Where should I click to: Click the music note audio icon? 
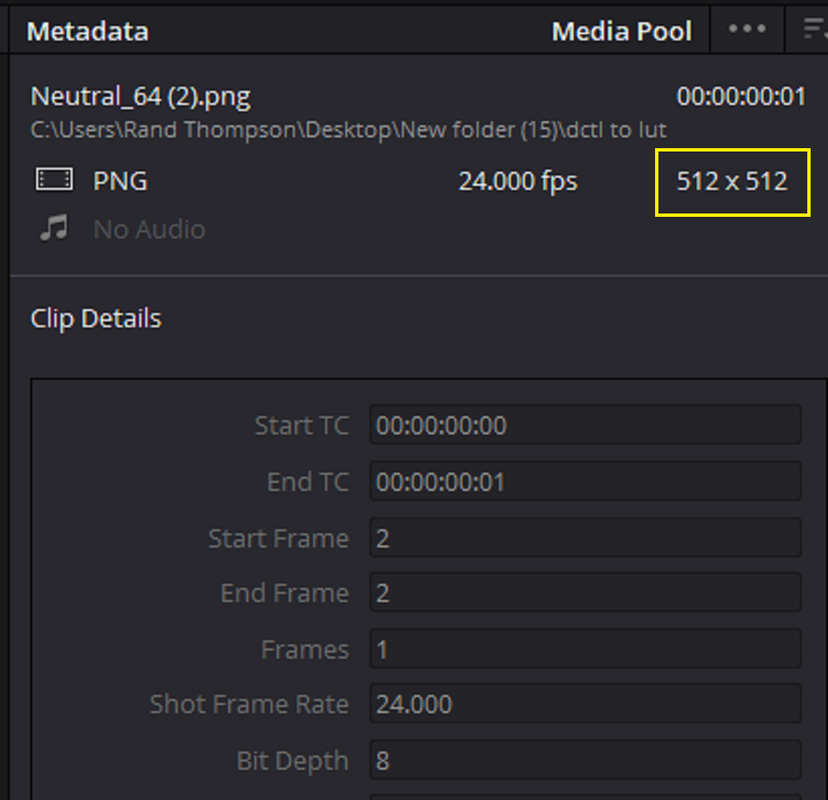[x=54, y=228]
